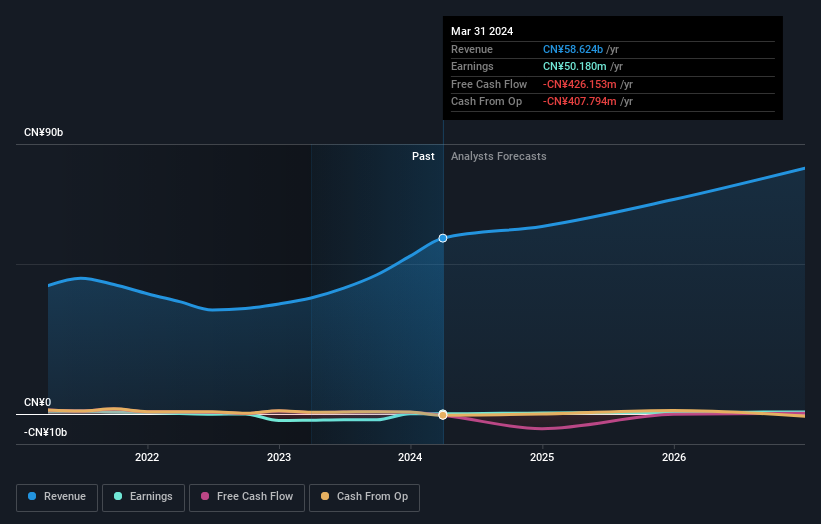The width and height of the screenshot is (821, 524).
Task: Click the blue Revenue legend dot
Action: coord(32,496)
